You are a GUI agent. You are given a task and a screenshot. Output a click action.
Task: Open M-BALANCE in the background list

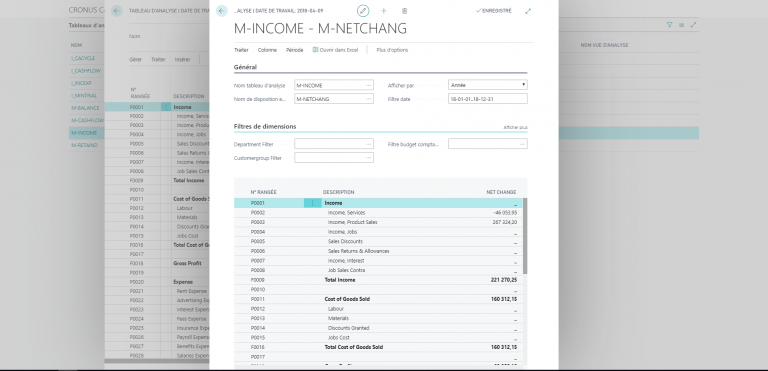point(85,108)
